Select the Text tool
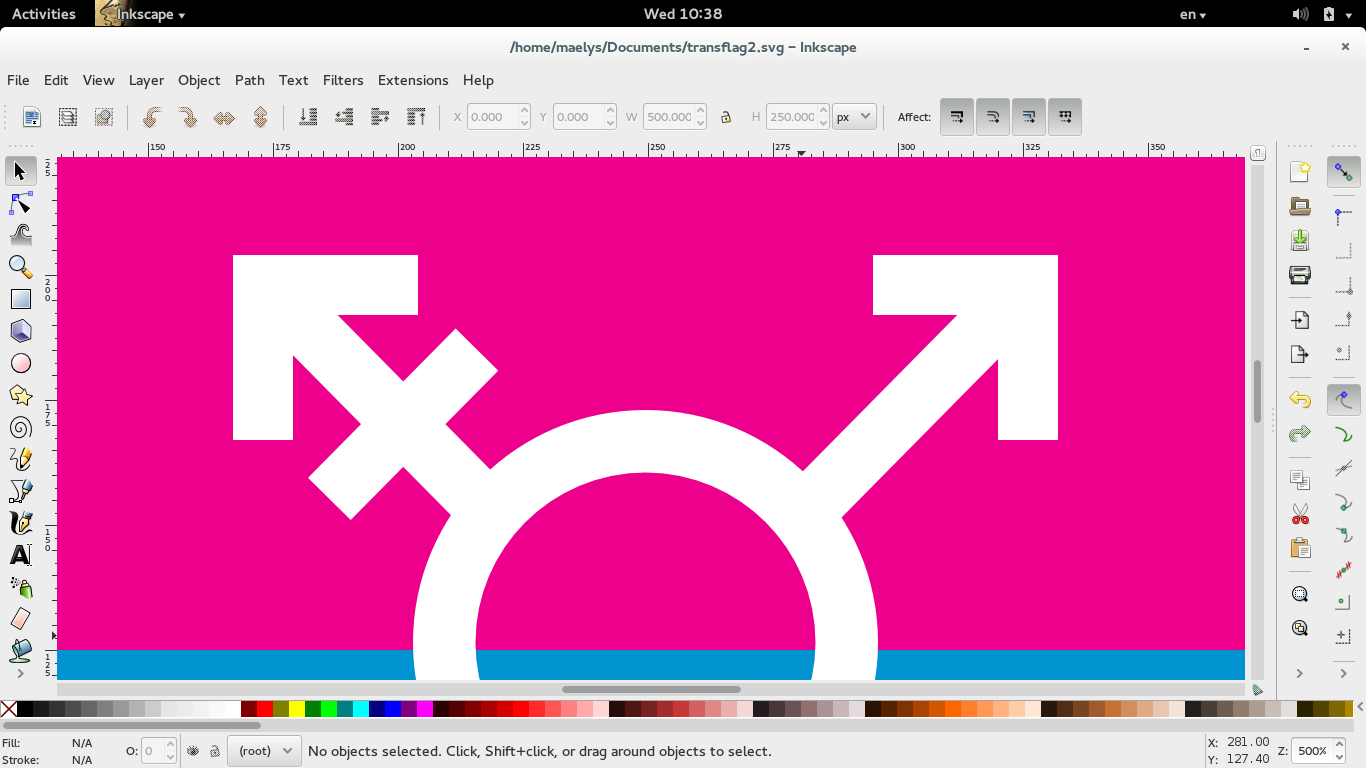1366x768 pixels. click(20, 555)
